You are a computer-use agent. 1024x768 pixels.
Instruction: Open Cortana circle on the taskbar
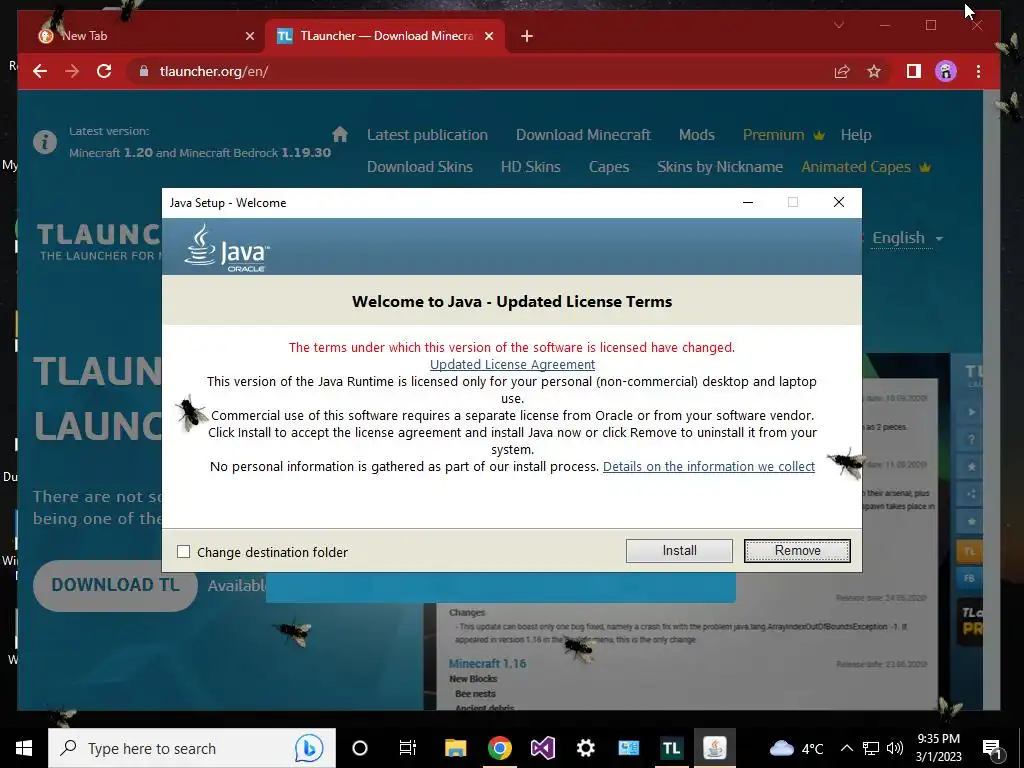coord(360,748)
